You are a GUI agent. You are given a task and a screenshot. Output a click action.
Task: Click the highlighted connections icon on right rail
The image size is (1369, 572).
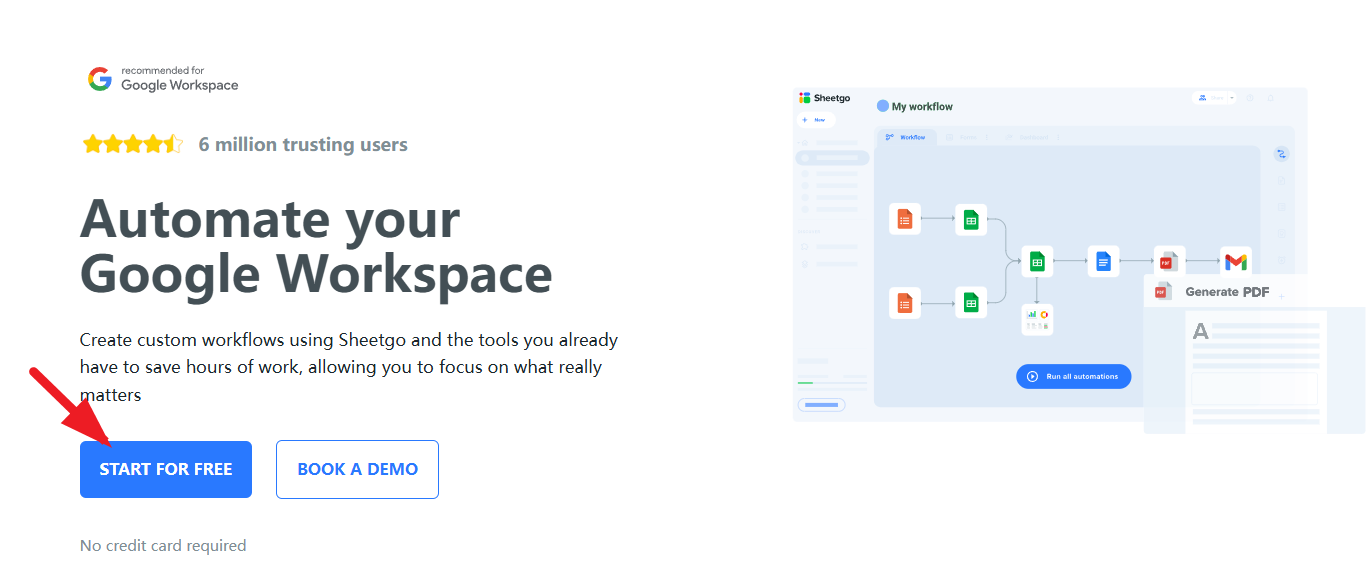[1281, 154]
